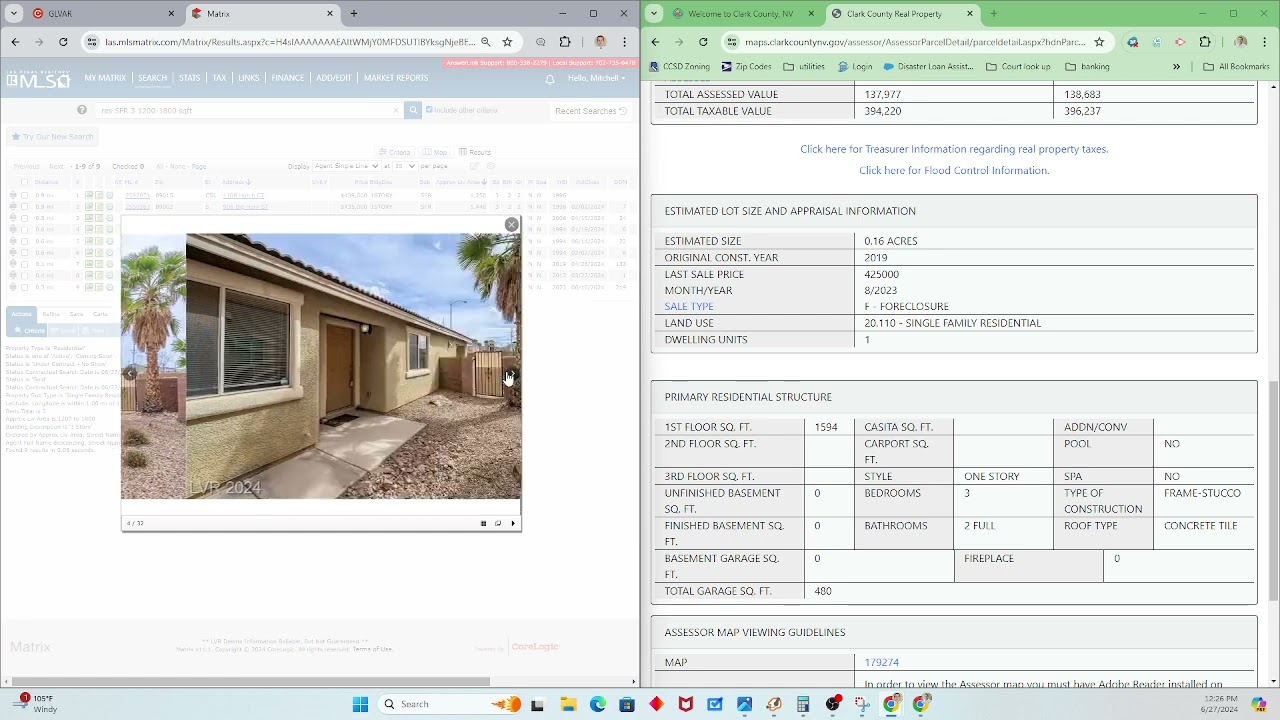The image size is (1280, 720).
Task: Open LINKS menu
Action: pos(249,78)
